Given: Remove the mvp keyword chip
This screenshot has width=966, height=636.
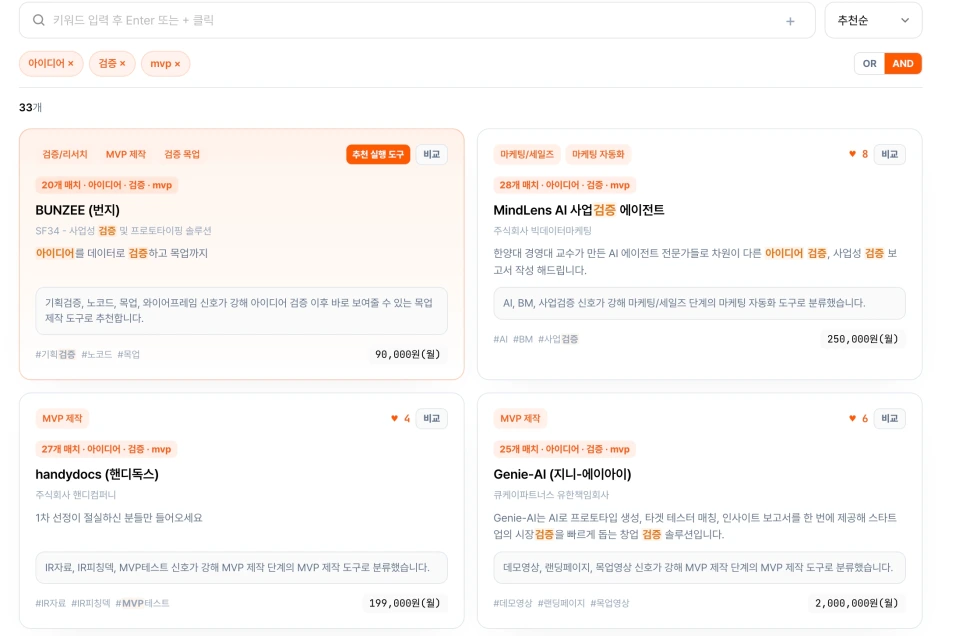Looking at the screenshot, I should click(177, 64).
